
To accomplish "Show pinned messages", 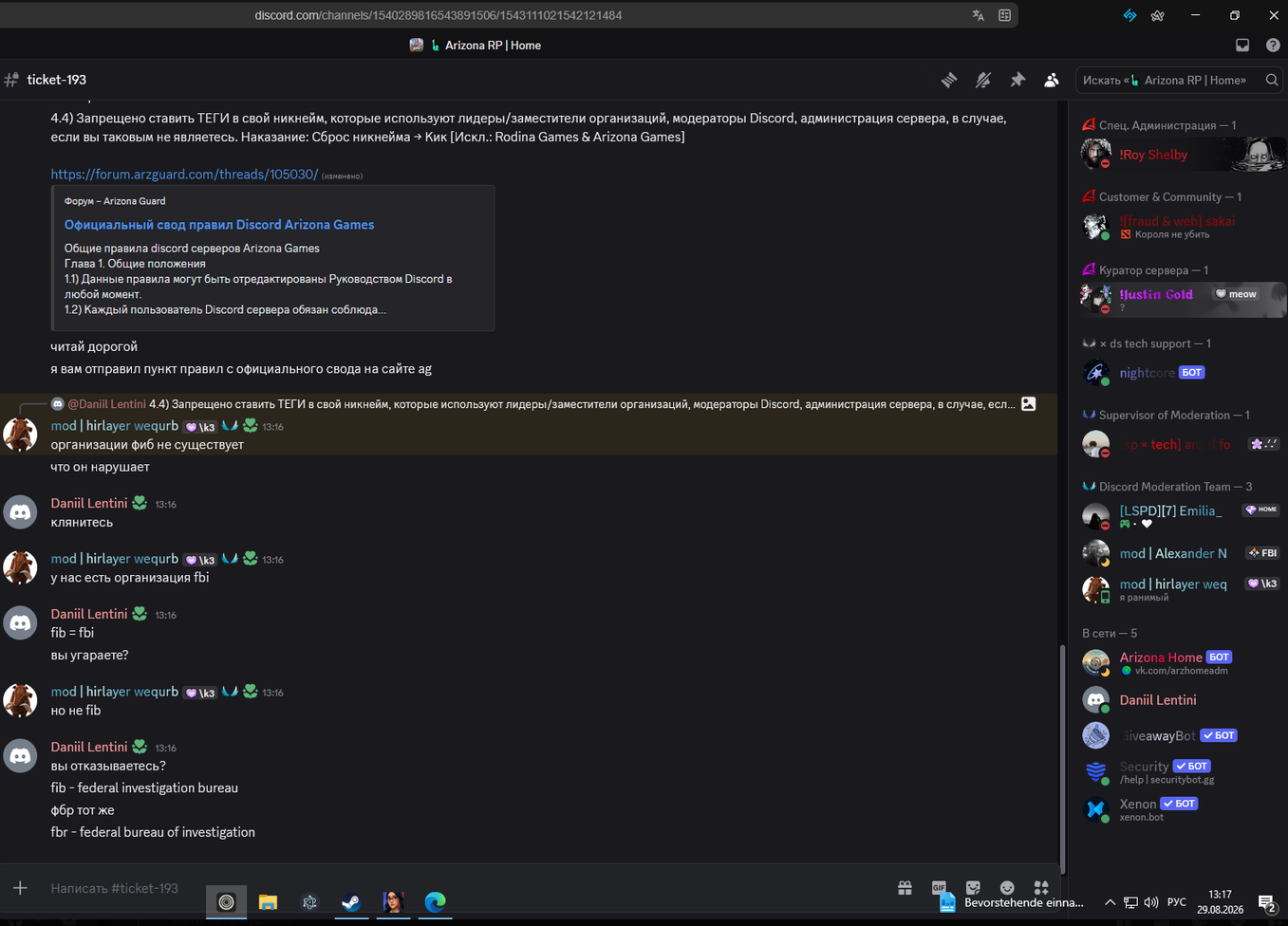I will pos(1017,81).
